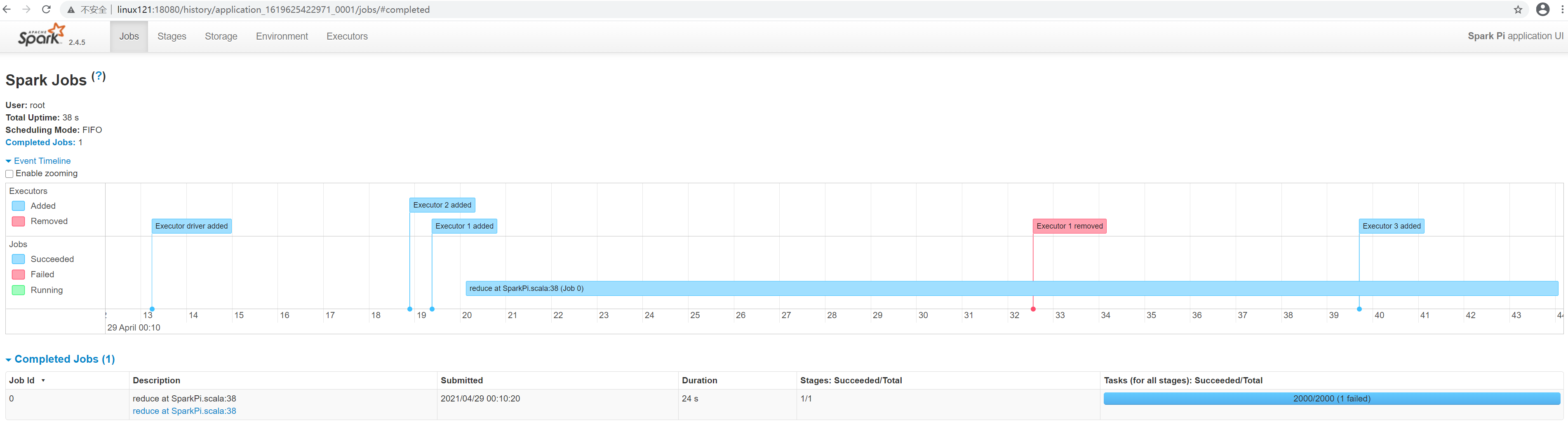Viewport: 1568px width, 425px height.
Task: Open the Executors tab
Action: tap(347, 37)
